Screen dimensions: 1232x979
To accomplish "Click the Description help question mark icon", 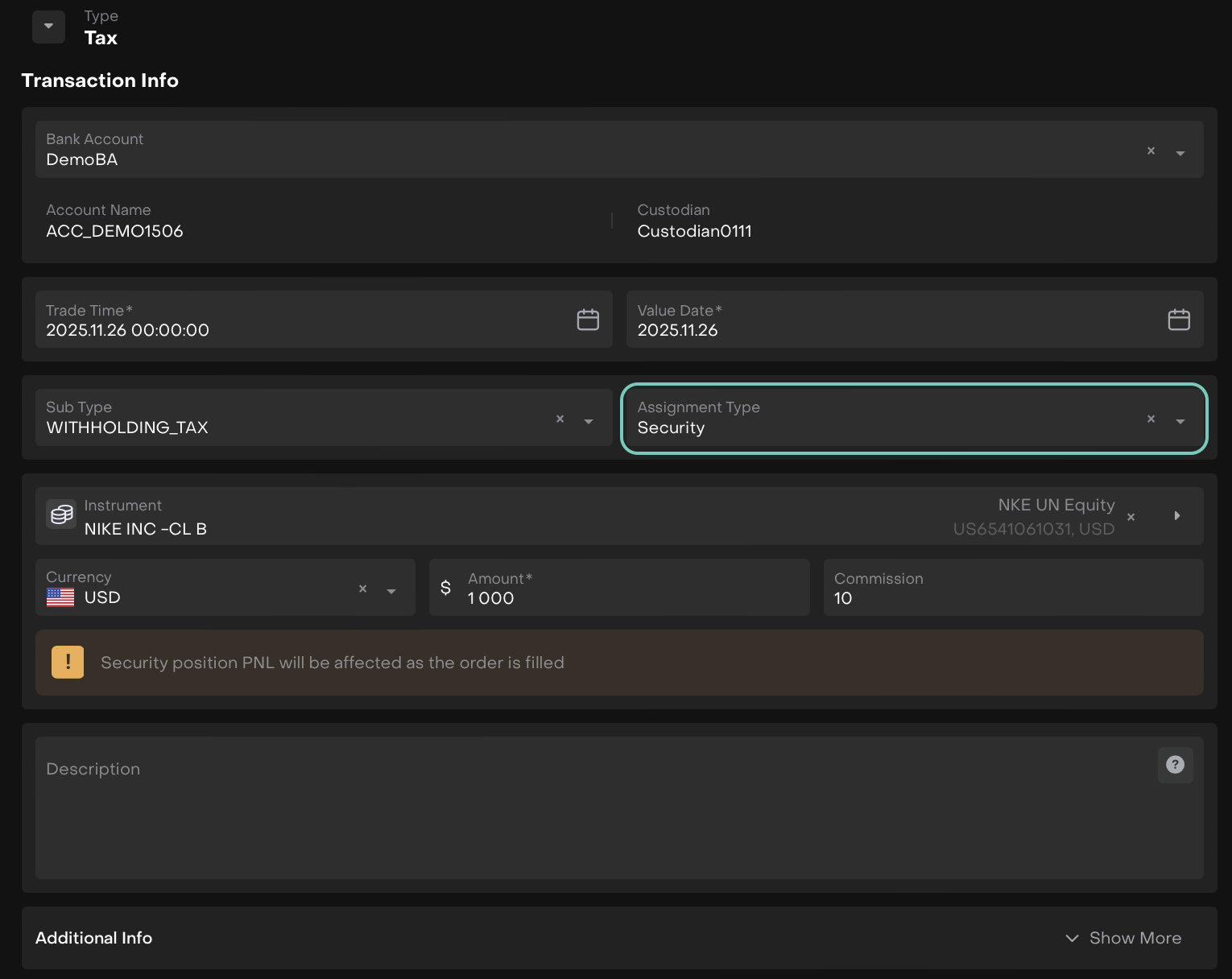I will point(1175,765).
